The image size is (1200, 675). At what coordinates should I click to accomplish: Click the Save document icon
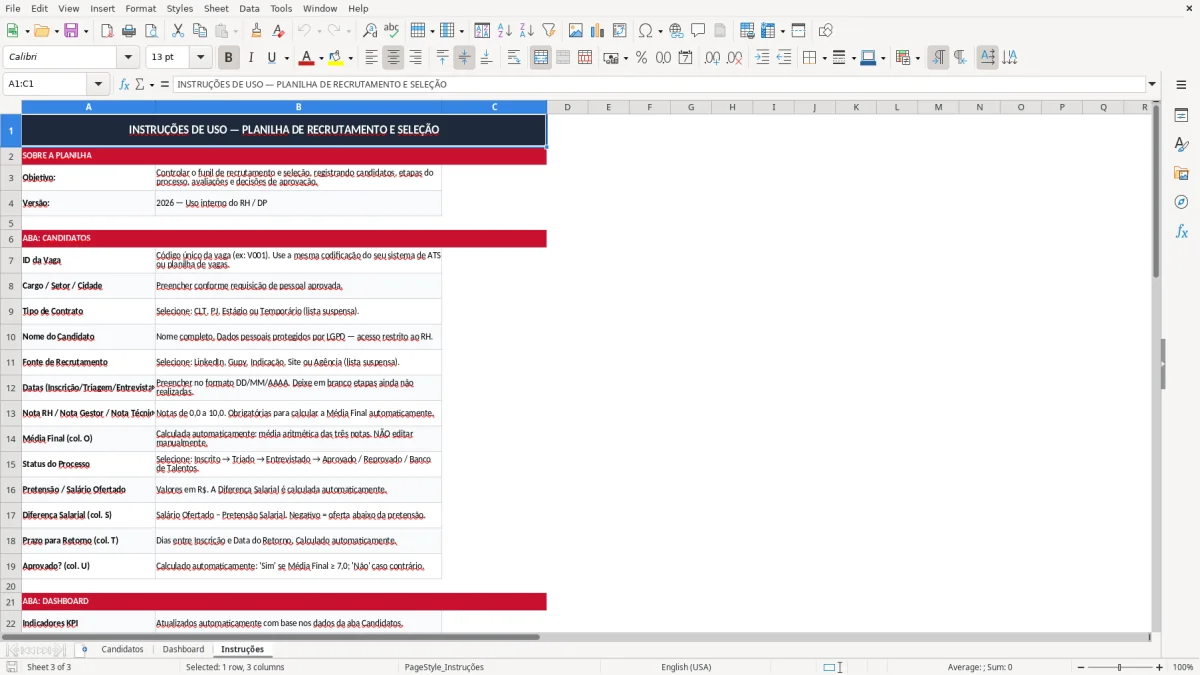[71, 31]
